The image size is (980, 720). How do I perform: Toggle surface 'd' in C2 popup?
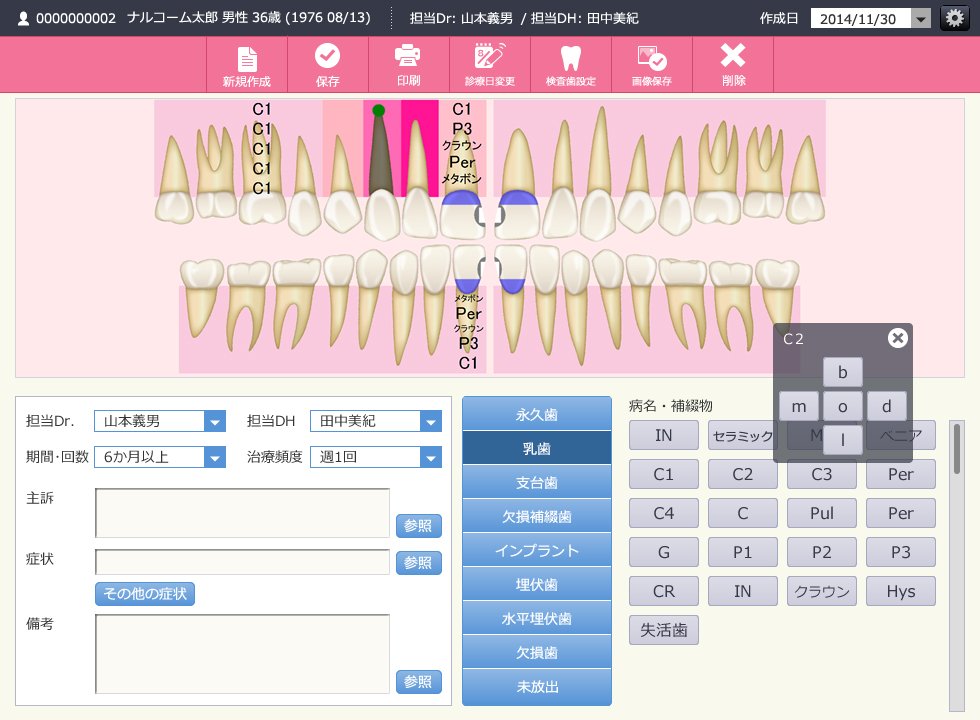pyautogui.click(x=886, y=407)
